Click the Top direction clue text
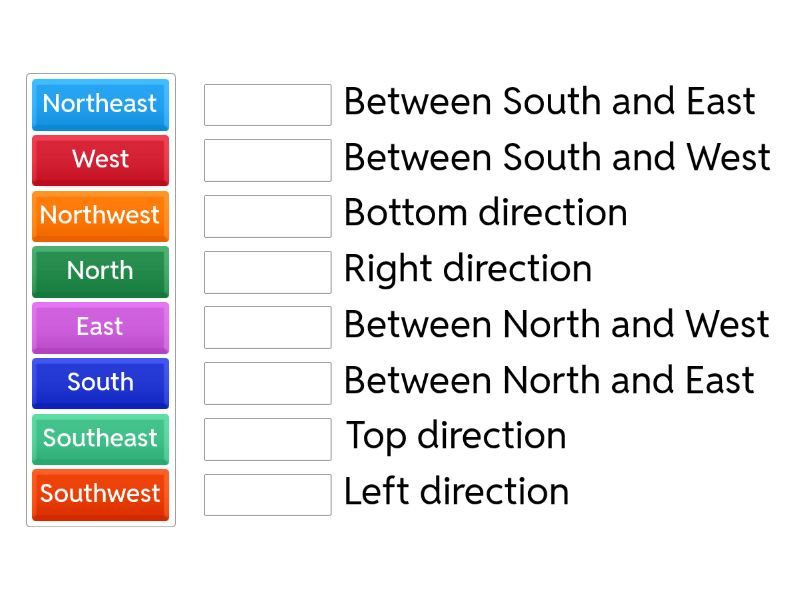Screen dimensions: 800x600 tap(456, 436)
